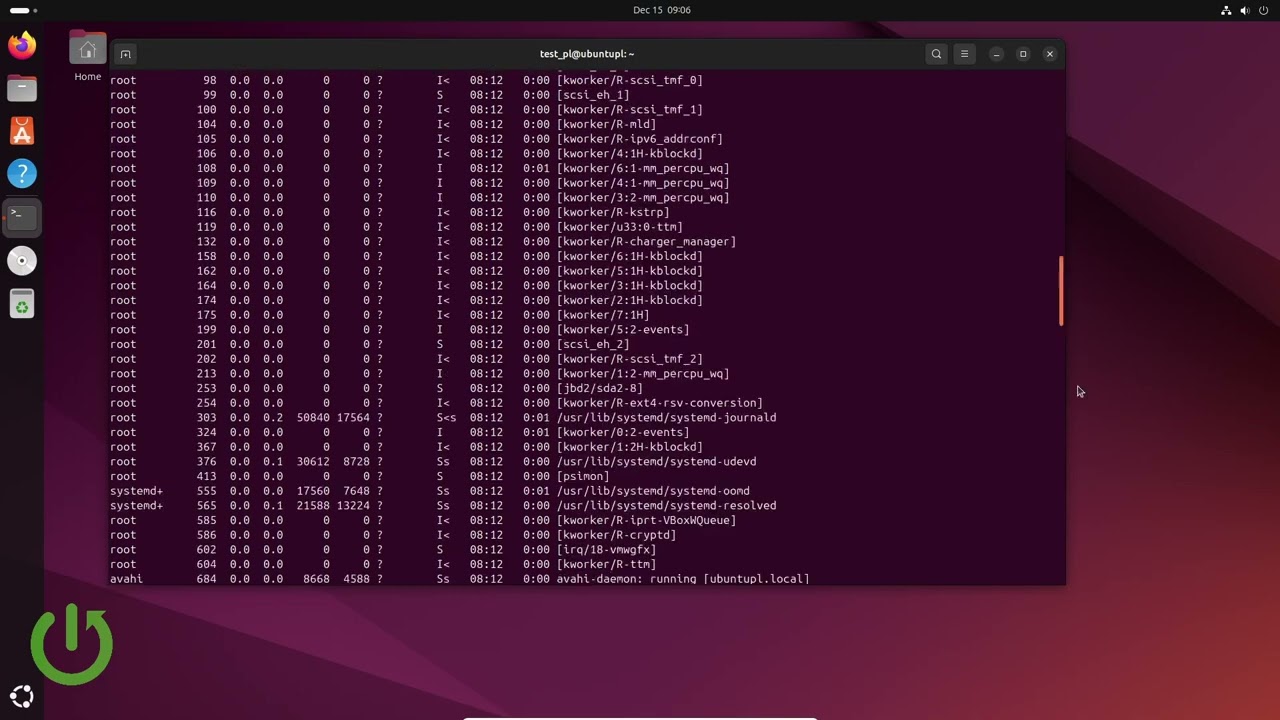
Task: Click the [jbd2/sda2-8] process entry
Action: pyautogui.click(x=600, y=388)
